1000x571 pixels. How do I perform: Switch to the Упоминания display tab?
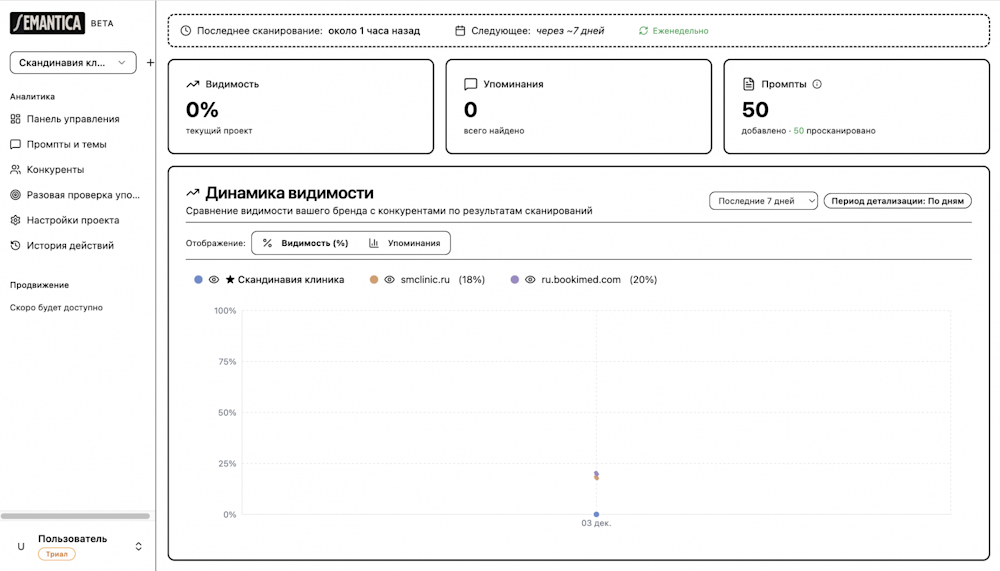coord(404,243)
